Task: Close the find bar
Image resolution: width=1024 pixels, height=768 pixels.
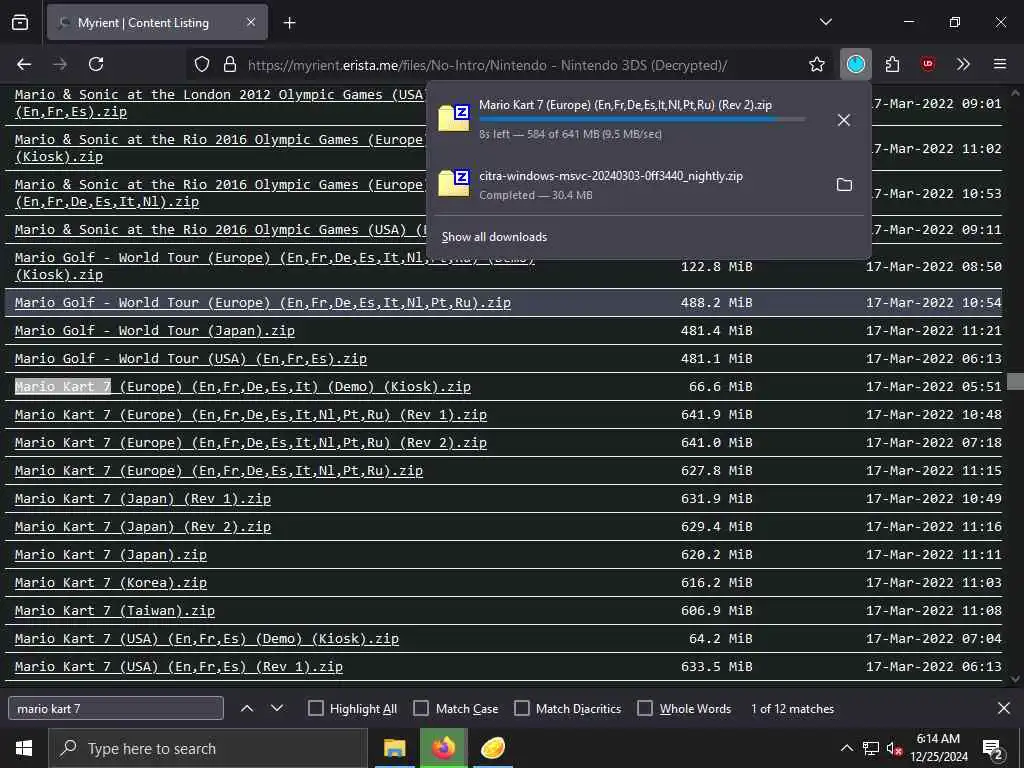Action: [x=1004, y=708]
